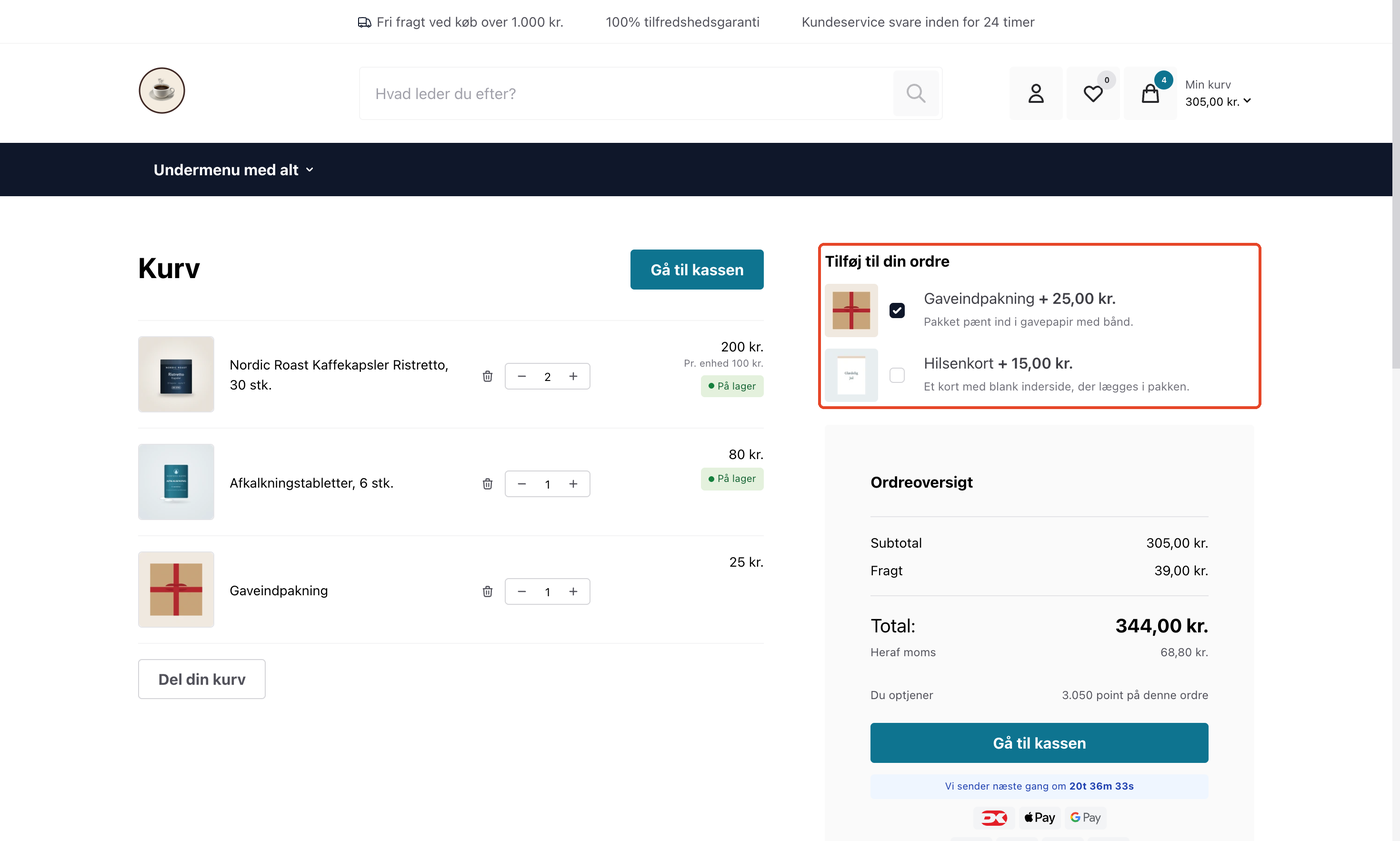This screenshot has height=841, width=1400.
Task: Open the Undermenu med alt menu
Action: click(x=234, y=170)
